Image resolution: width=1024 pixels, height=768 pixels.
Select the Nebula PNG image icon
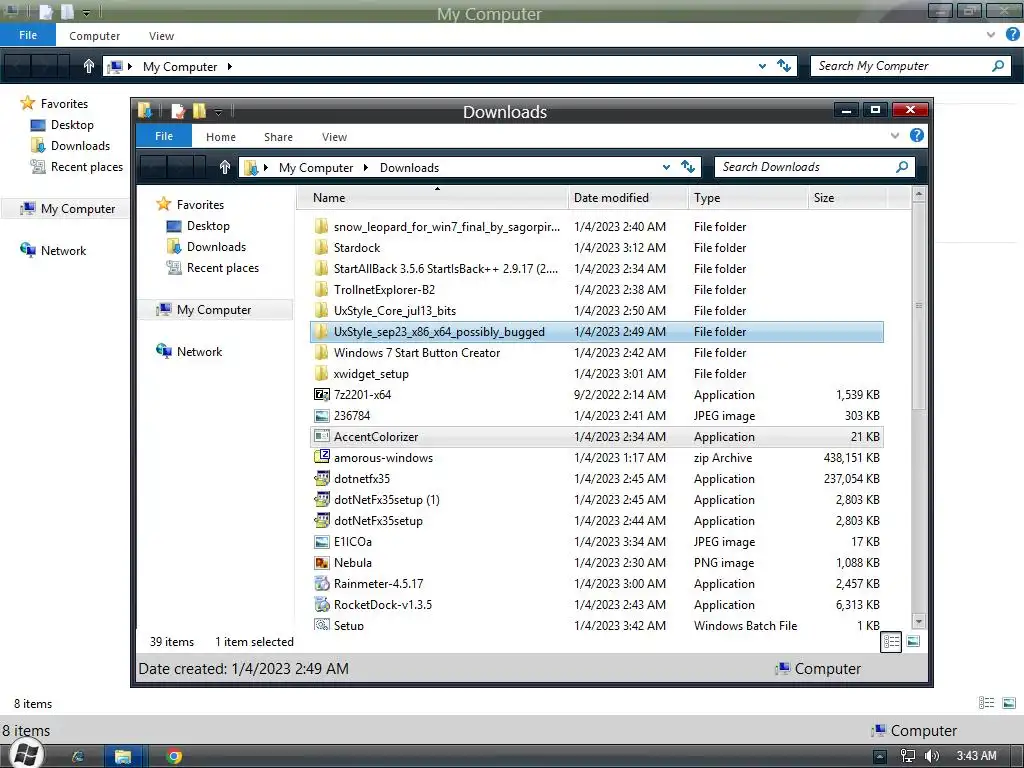pos(321,562)
